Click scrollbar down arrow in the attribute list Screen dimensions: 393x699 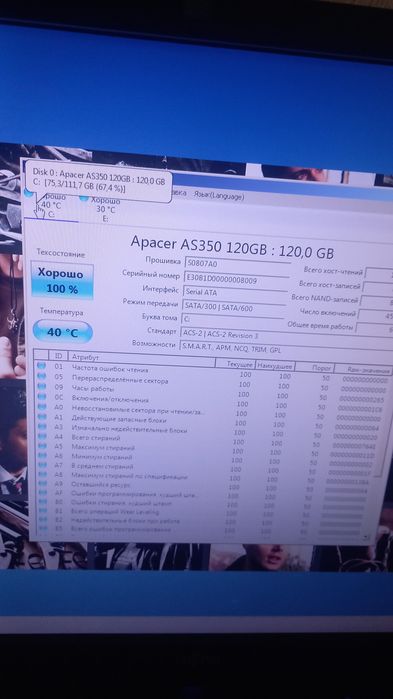(x=366, y=537)
